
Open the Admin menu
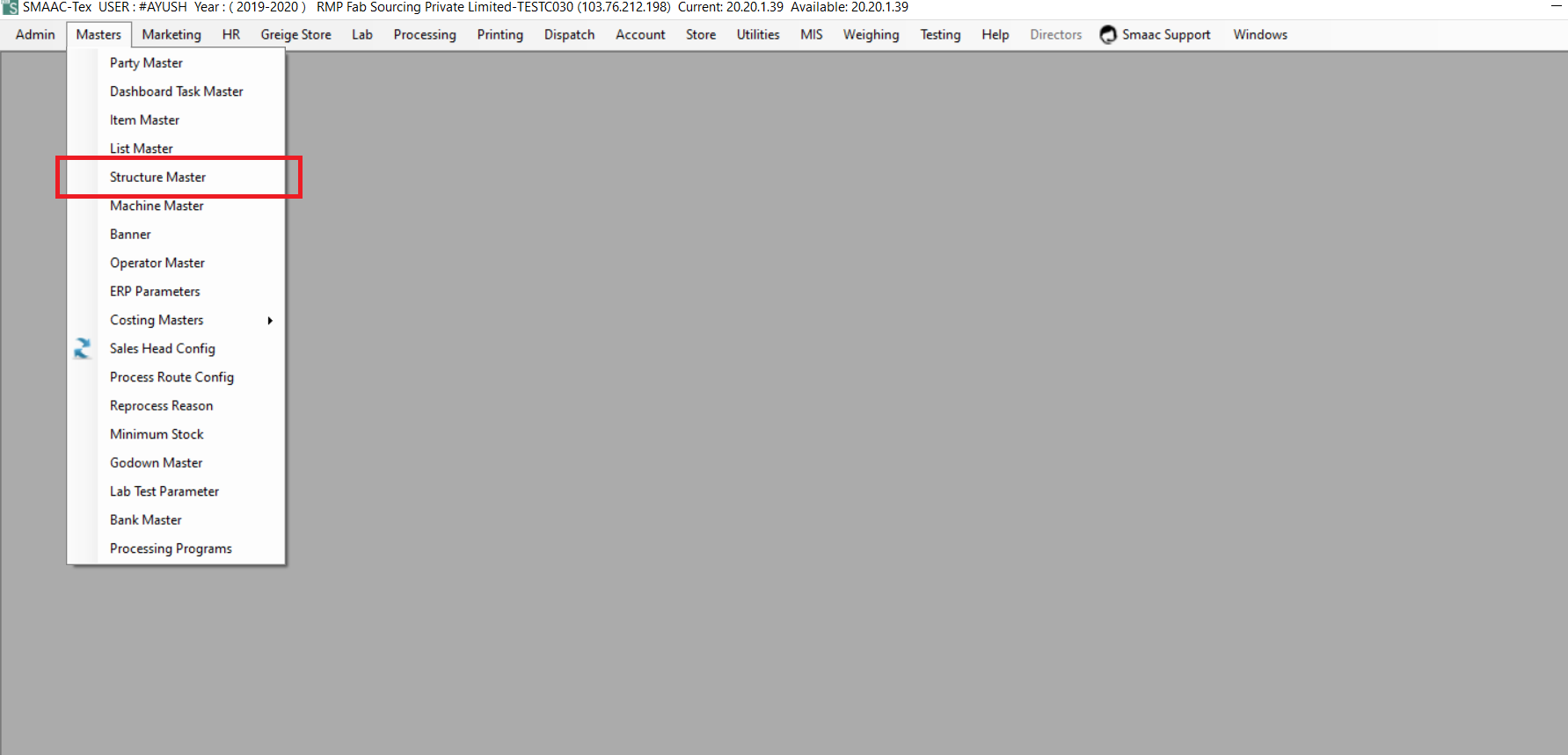(35, 35)
